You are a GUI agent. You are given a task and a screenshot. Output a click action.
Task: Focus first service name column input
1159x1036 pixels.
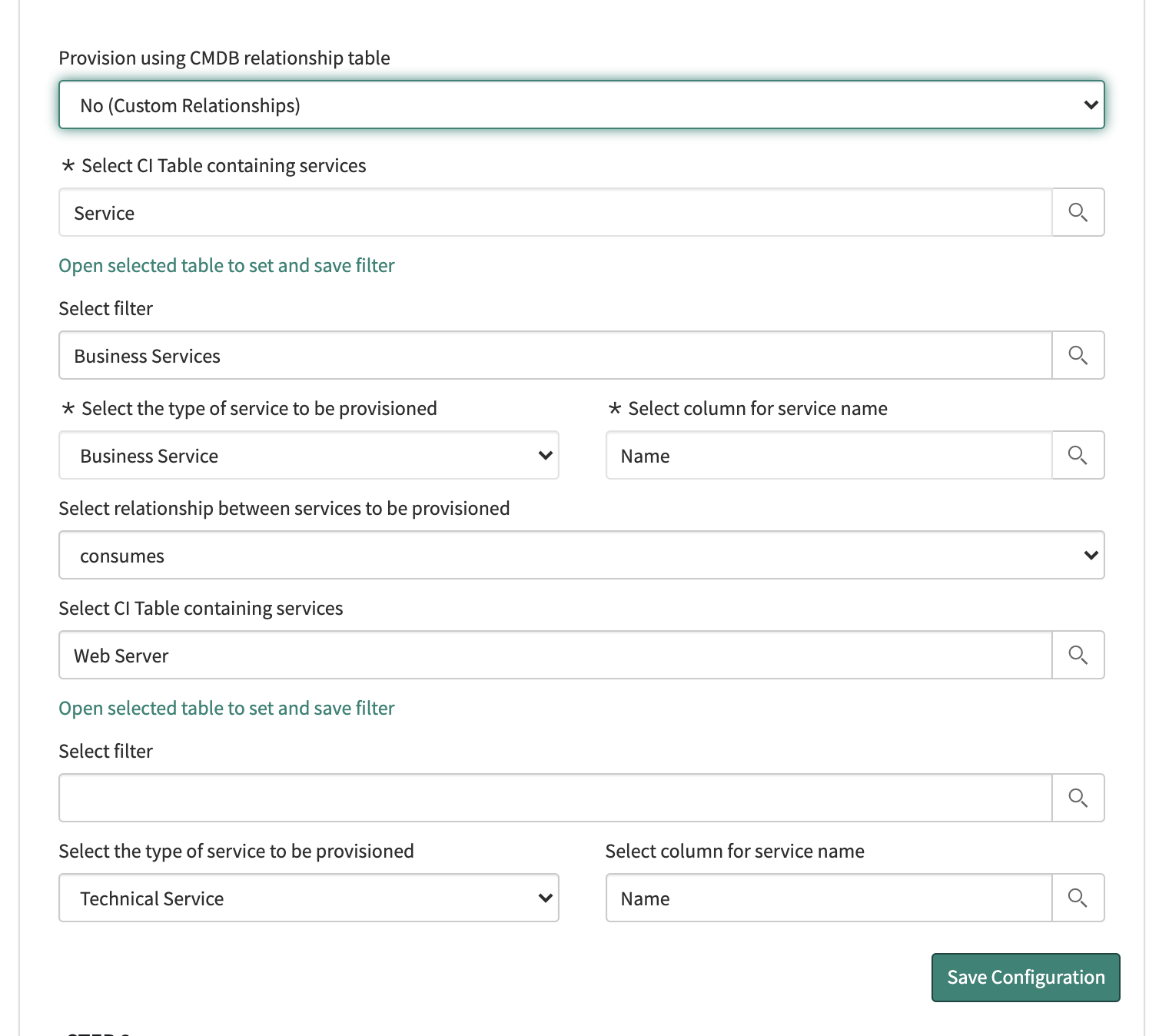829,455
